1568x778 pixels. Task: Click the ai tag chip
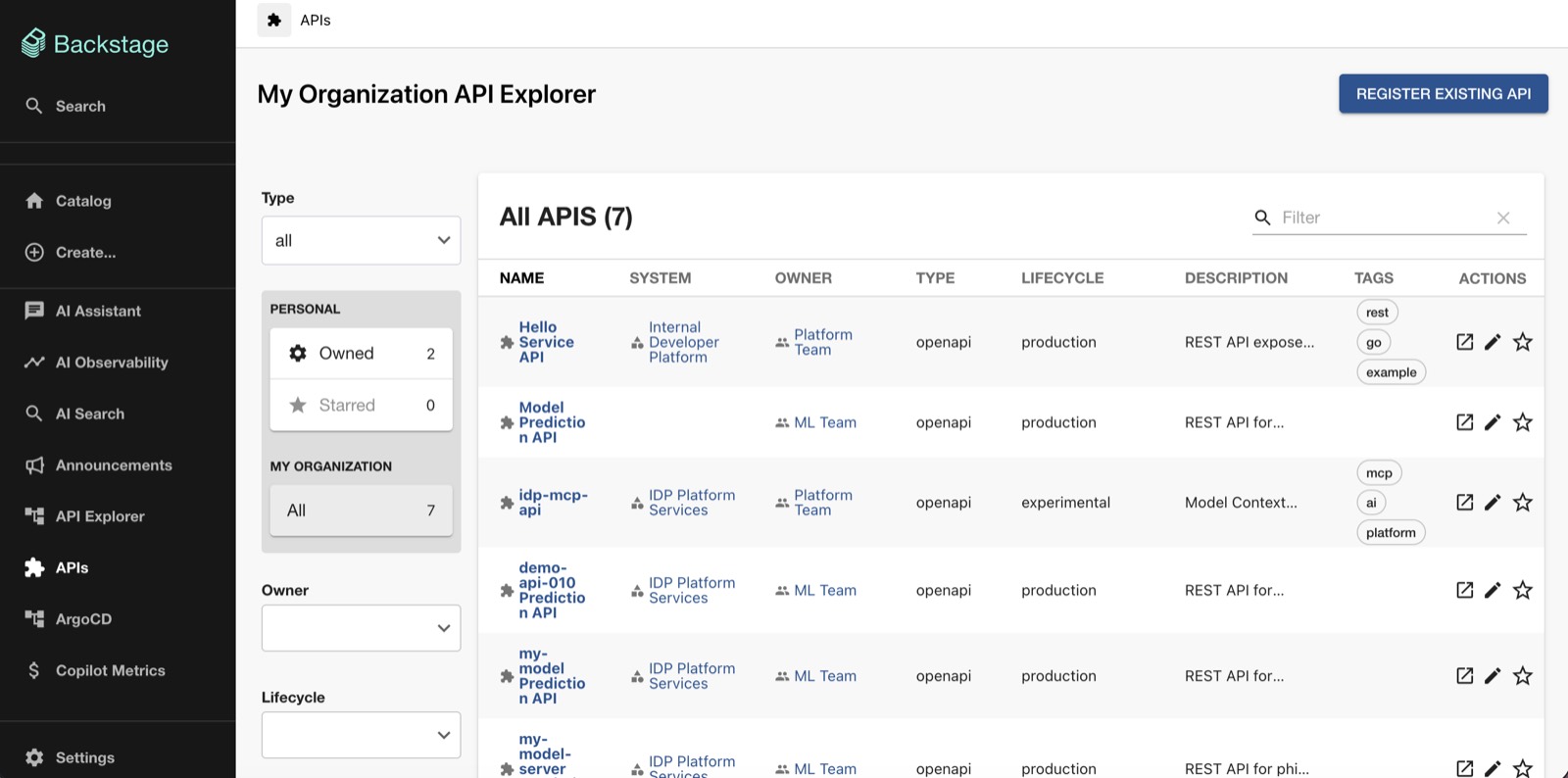point(1371,503)
